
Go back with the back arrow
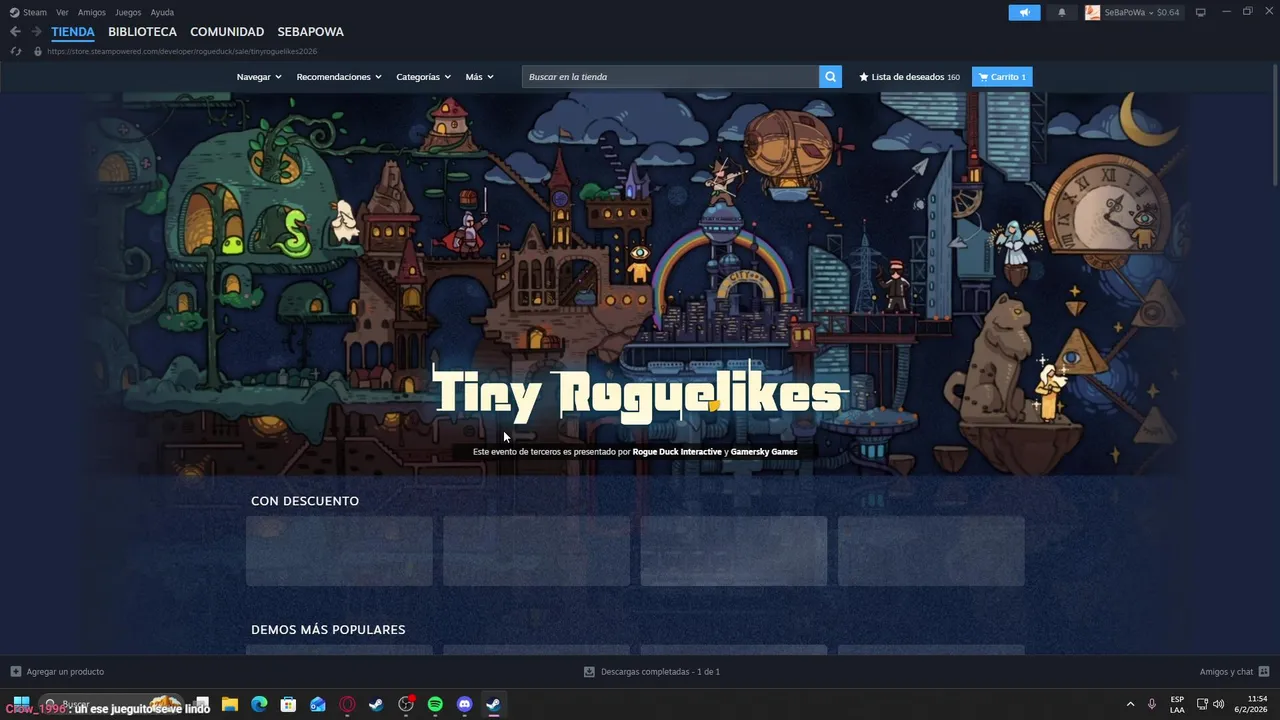pos(15,32)
